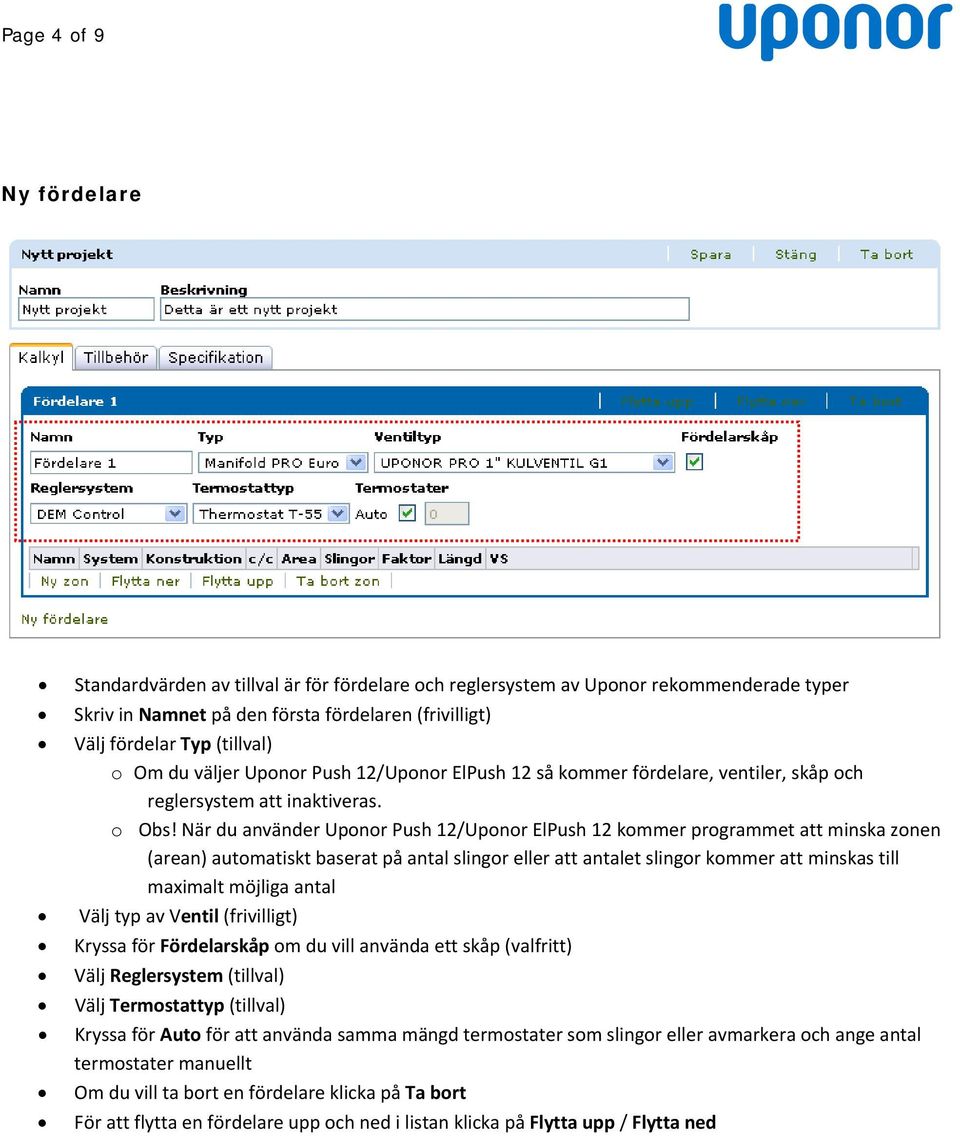
Task: Click Flytta upp in Fördelare 1 bar
Action: coord(657,401)
